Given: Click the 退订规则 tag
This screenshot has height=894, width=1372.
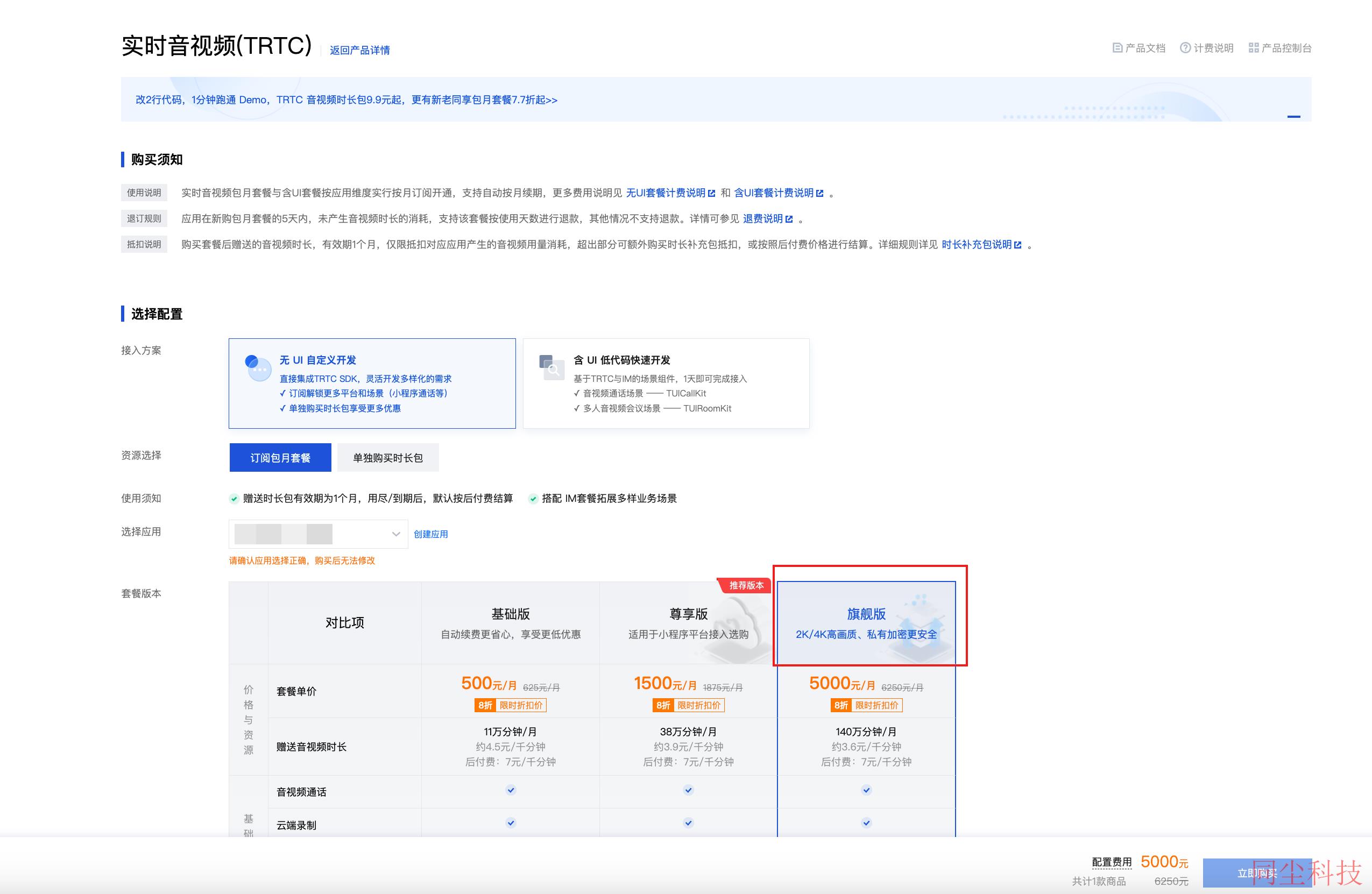Looking at the screenshot, I should coord(144,218).
